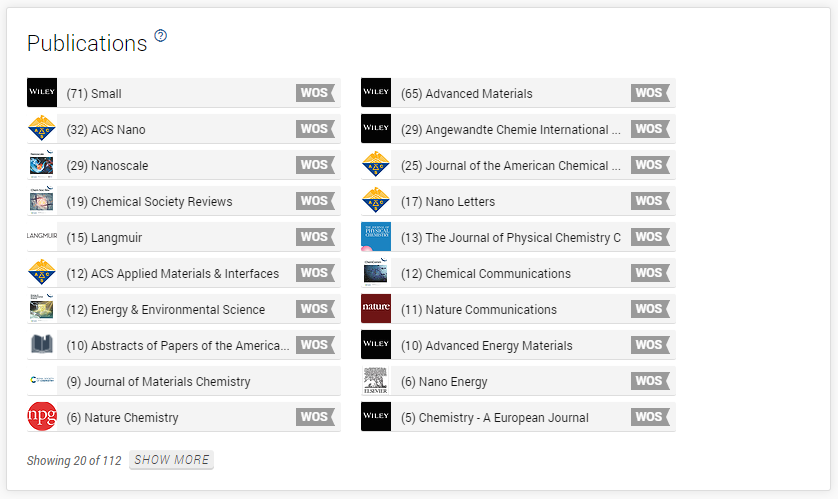Click the nature logo beside Nature Communications
838x499 pixels.
(376, 308)
